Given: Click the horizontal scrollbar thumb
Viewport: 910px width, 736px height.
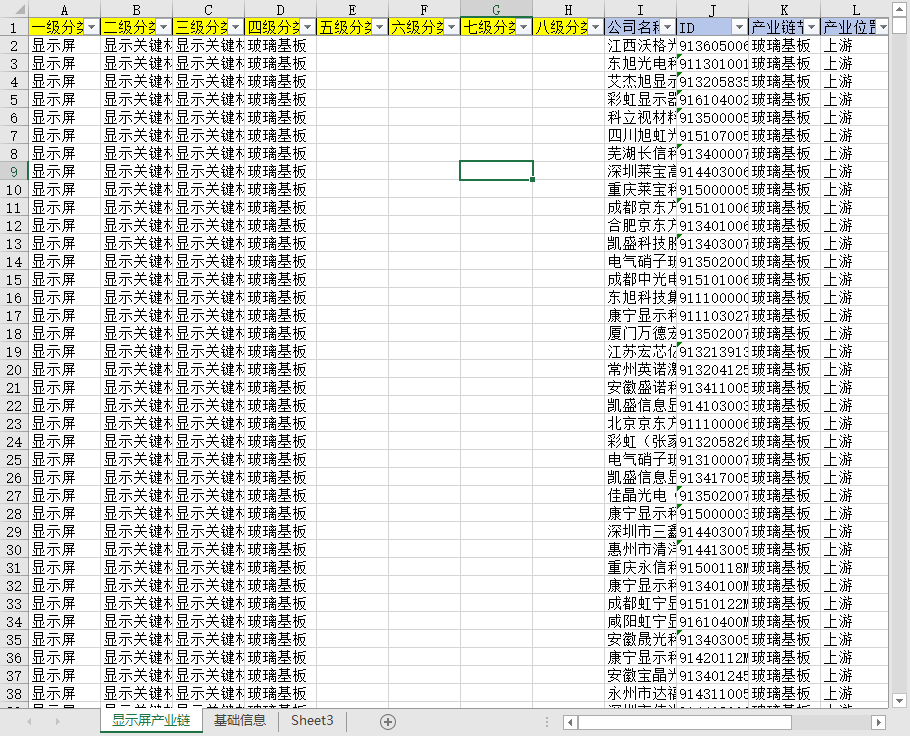Looking at the screenshot, I should pos(685,722).
